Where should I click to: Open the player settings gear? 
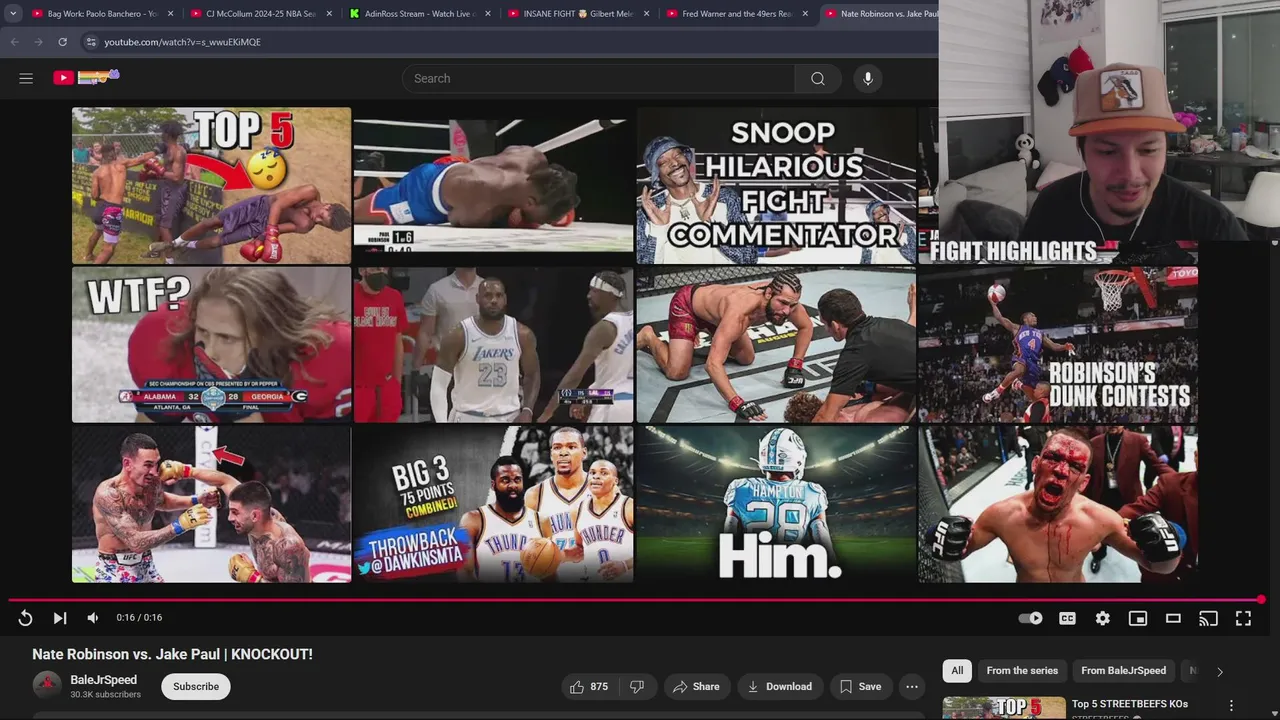coord(1103,618)
